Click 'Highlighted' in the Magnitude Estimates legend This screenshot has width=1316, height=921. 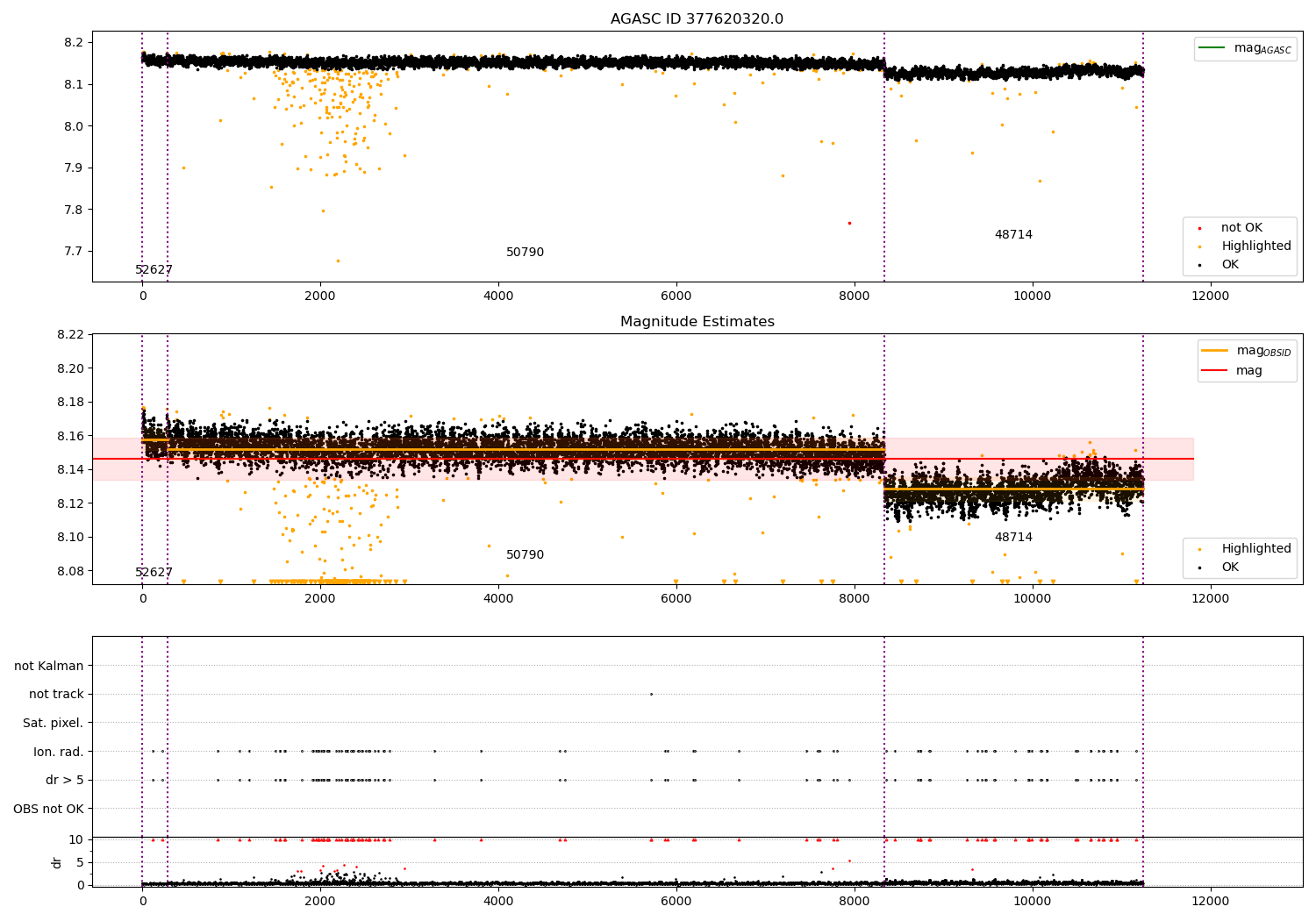pos(1256,549)
